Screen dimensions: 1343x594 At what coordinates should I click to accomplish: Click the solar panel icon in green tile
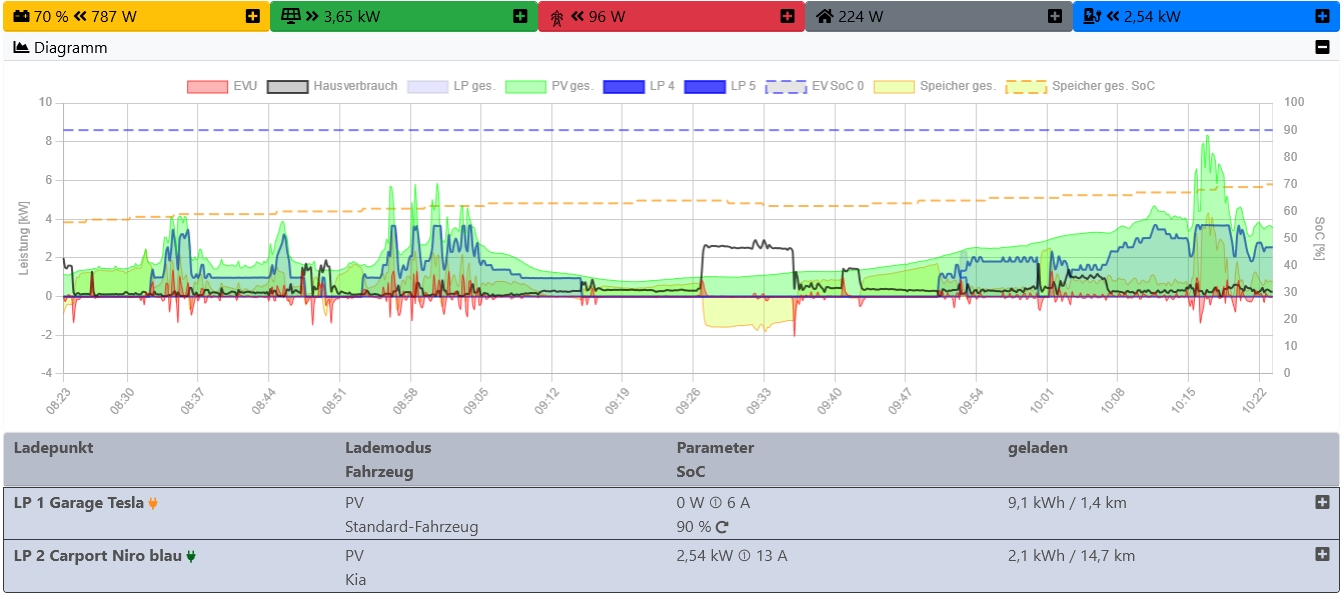click(x=290, y=16)
